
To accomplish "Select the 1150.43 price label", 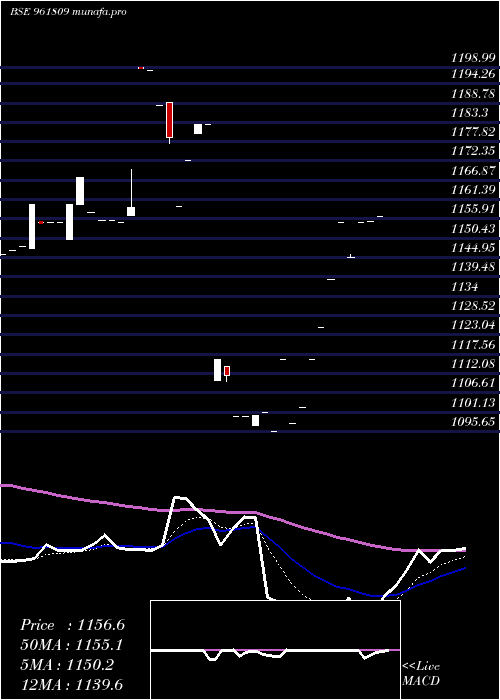I will coord(473,229).
